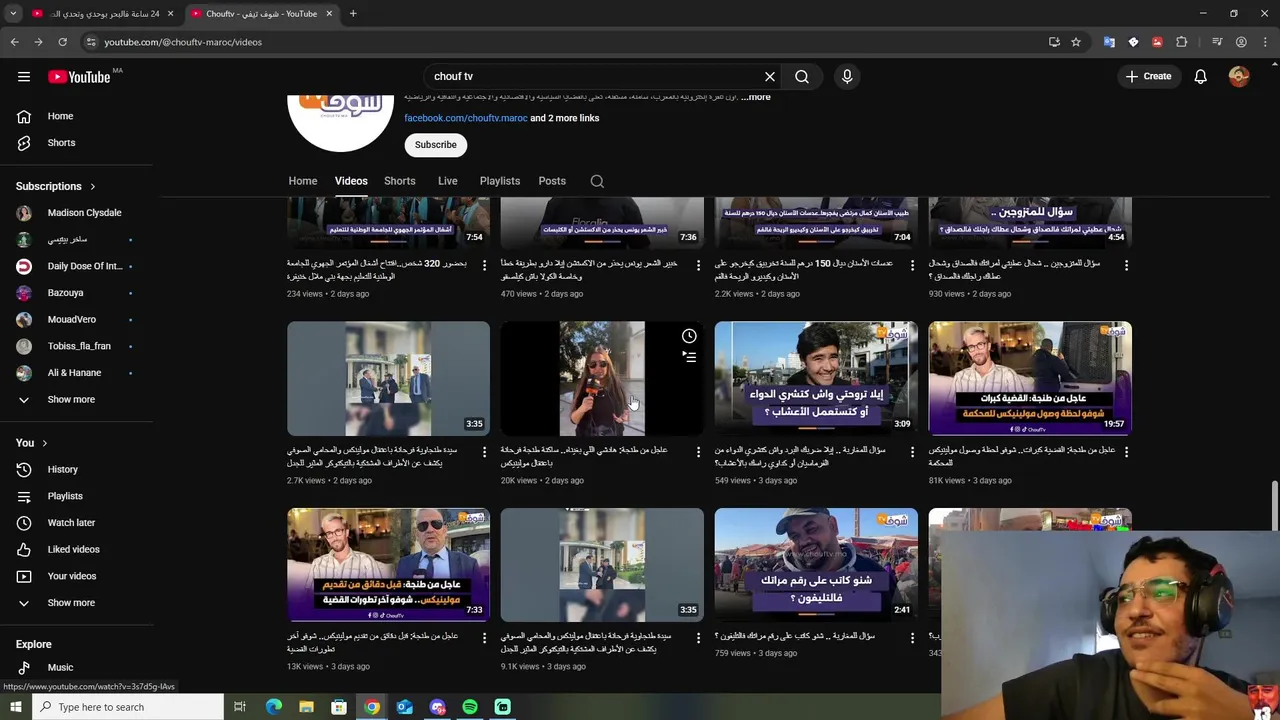
Task: Start voice search with the microphone icon
Action: coord(847,76)
